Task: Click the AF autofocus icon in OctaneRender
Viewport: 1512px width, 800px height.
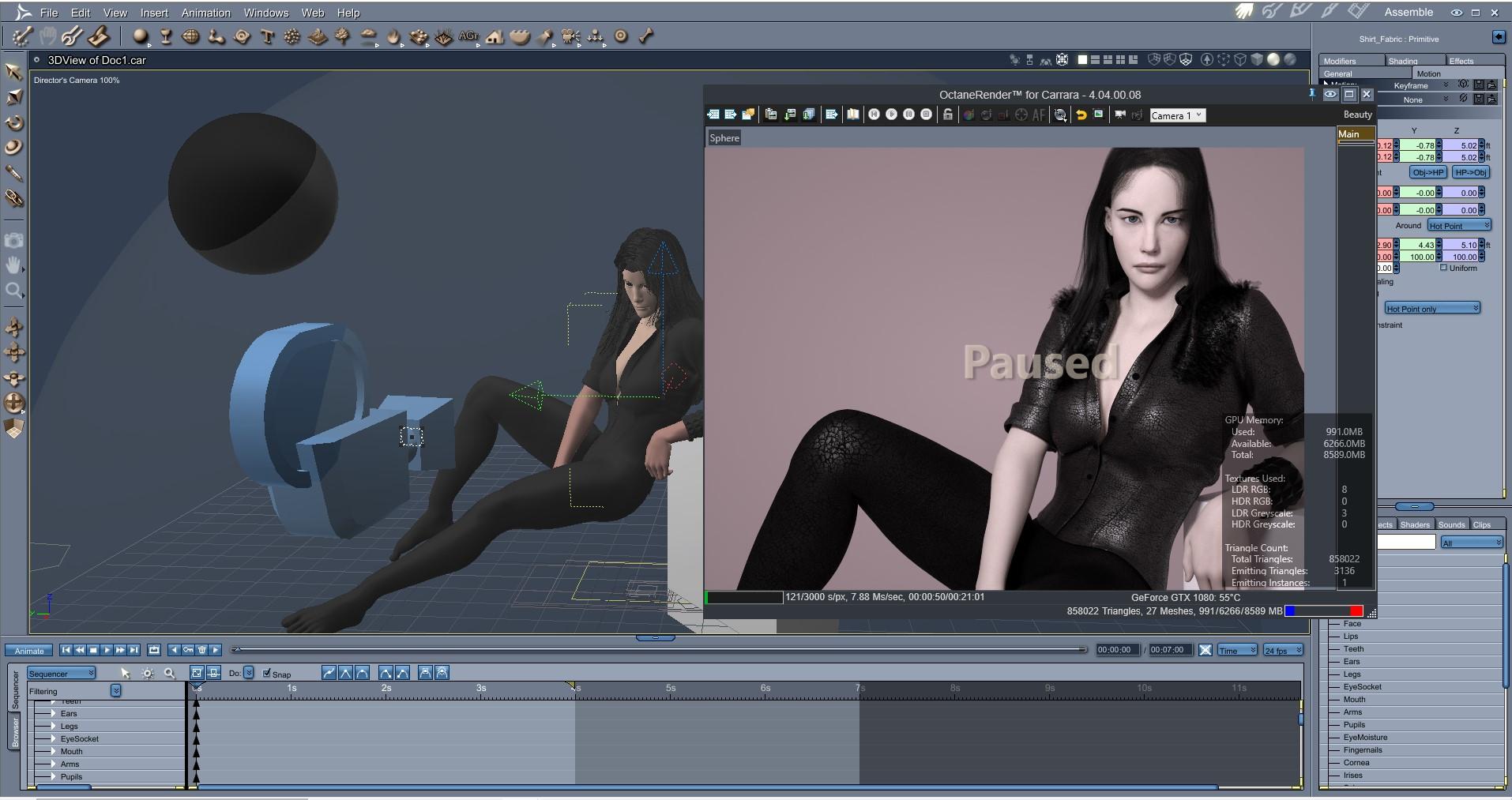Action: (1039, 115)
